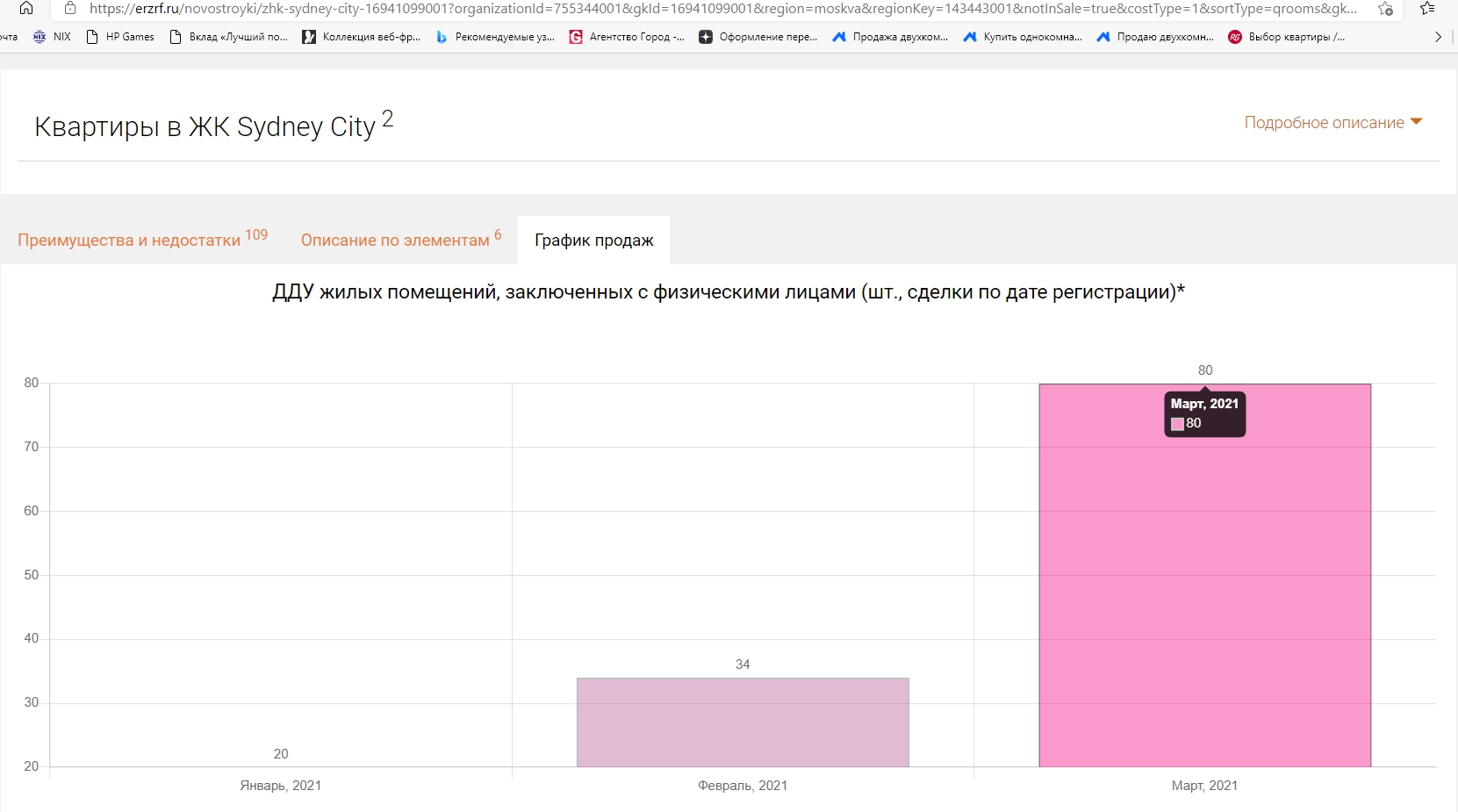Switch to Преимущества и недостатки tab
The height and width of the screenshot is (812, 1458).
tap(130, 240)
